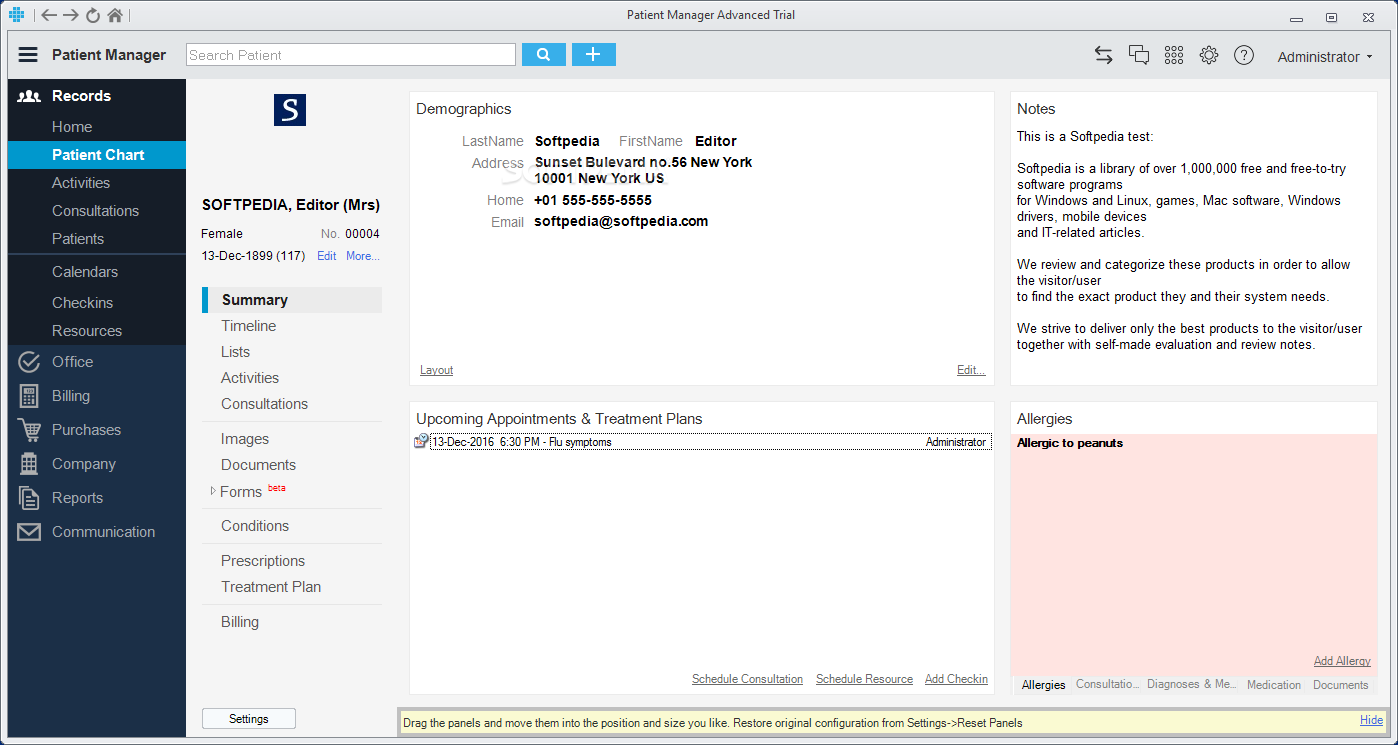Open patient Images
This screenshot has height=745, width=1398.
[x=245, y=439]
